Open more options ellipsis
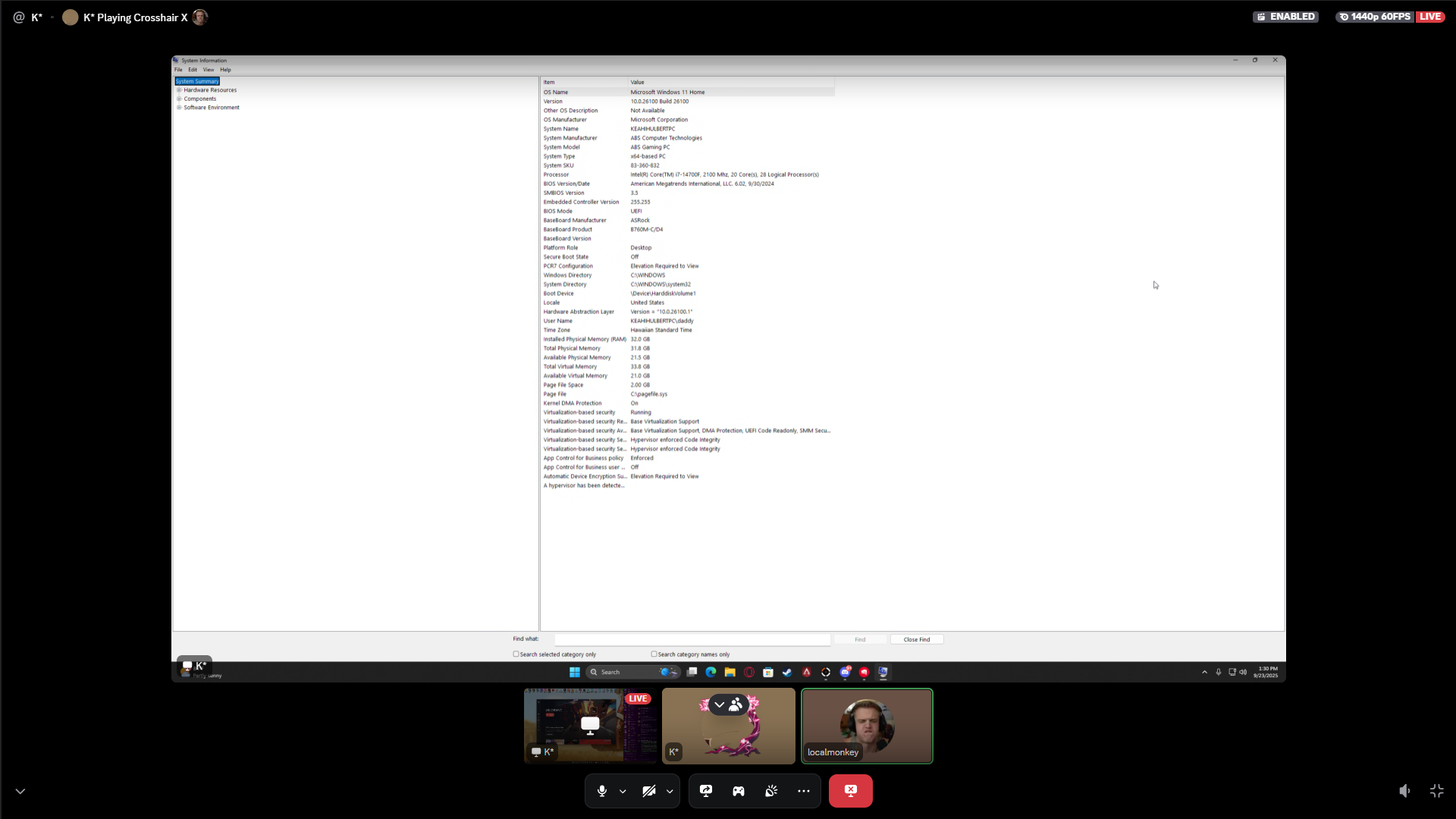This screenshot has width=1456, height=819. [x=804, y=791]
